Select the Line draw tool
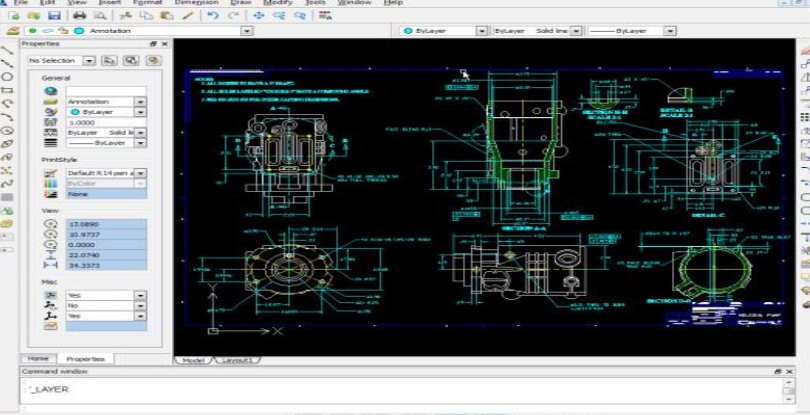Viewport: 810px width, 415px height. pos(7,50)
